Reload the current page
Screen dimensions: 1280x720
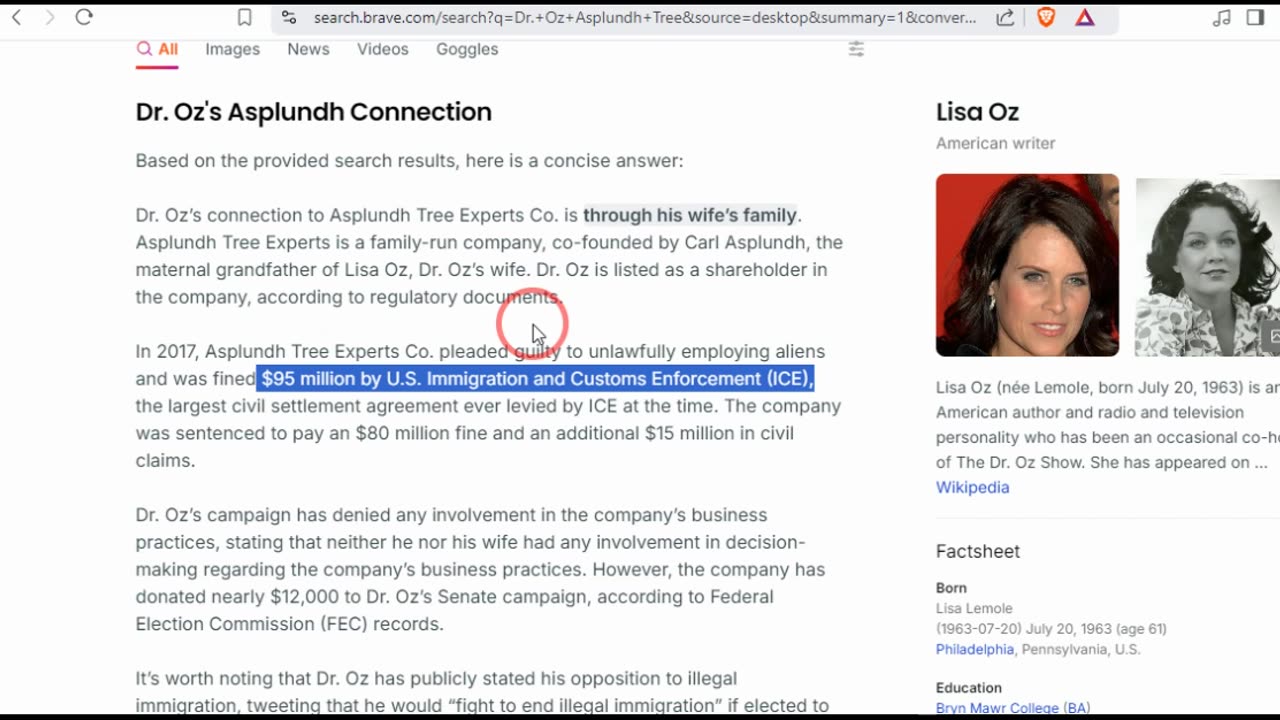[84, 17]
